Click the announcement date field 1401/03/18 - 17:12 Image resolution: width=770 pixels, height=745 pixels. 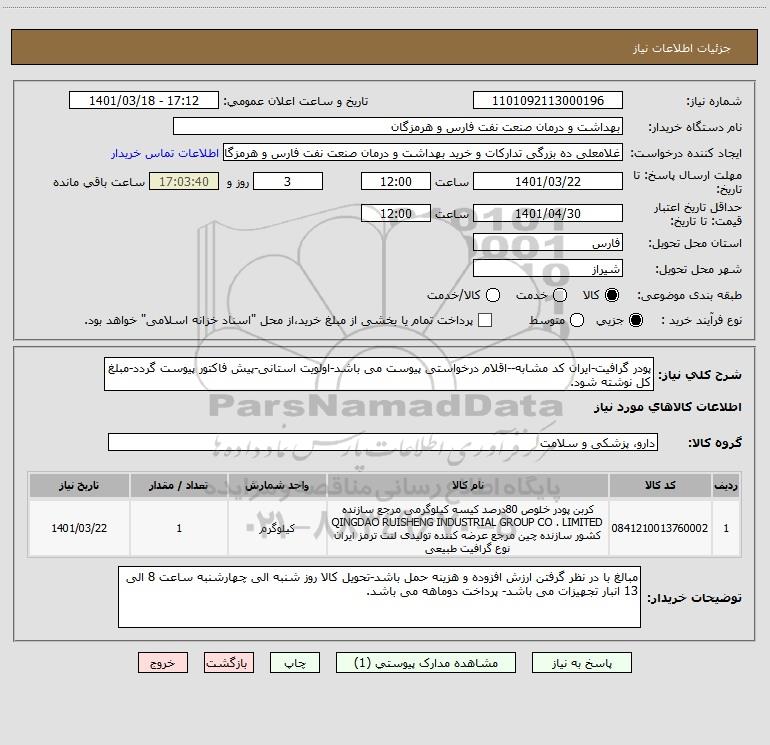[x=144, y=100]
